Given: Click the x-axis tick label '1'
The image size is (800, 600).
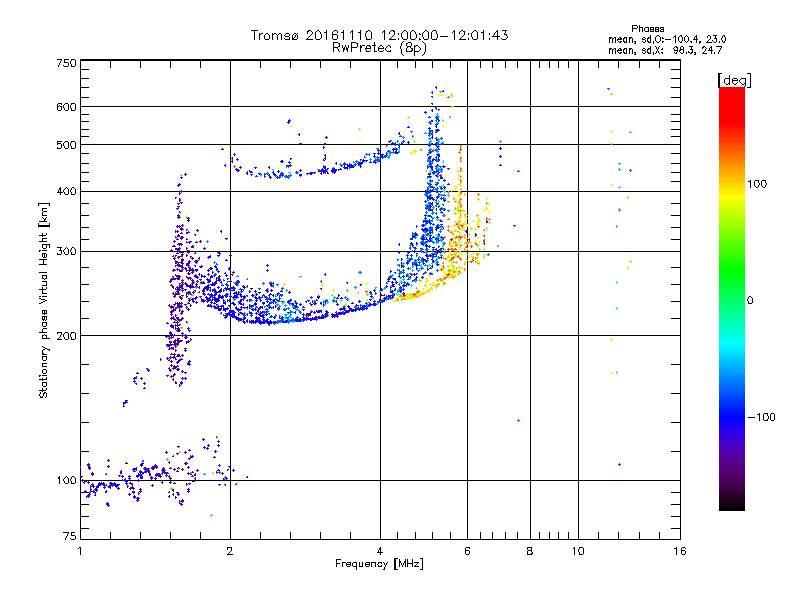Looking at the screenshot, I should pos(80,551).
